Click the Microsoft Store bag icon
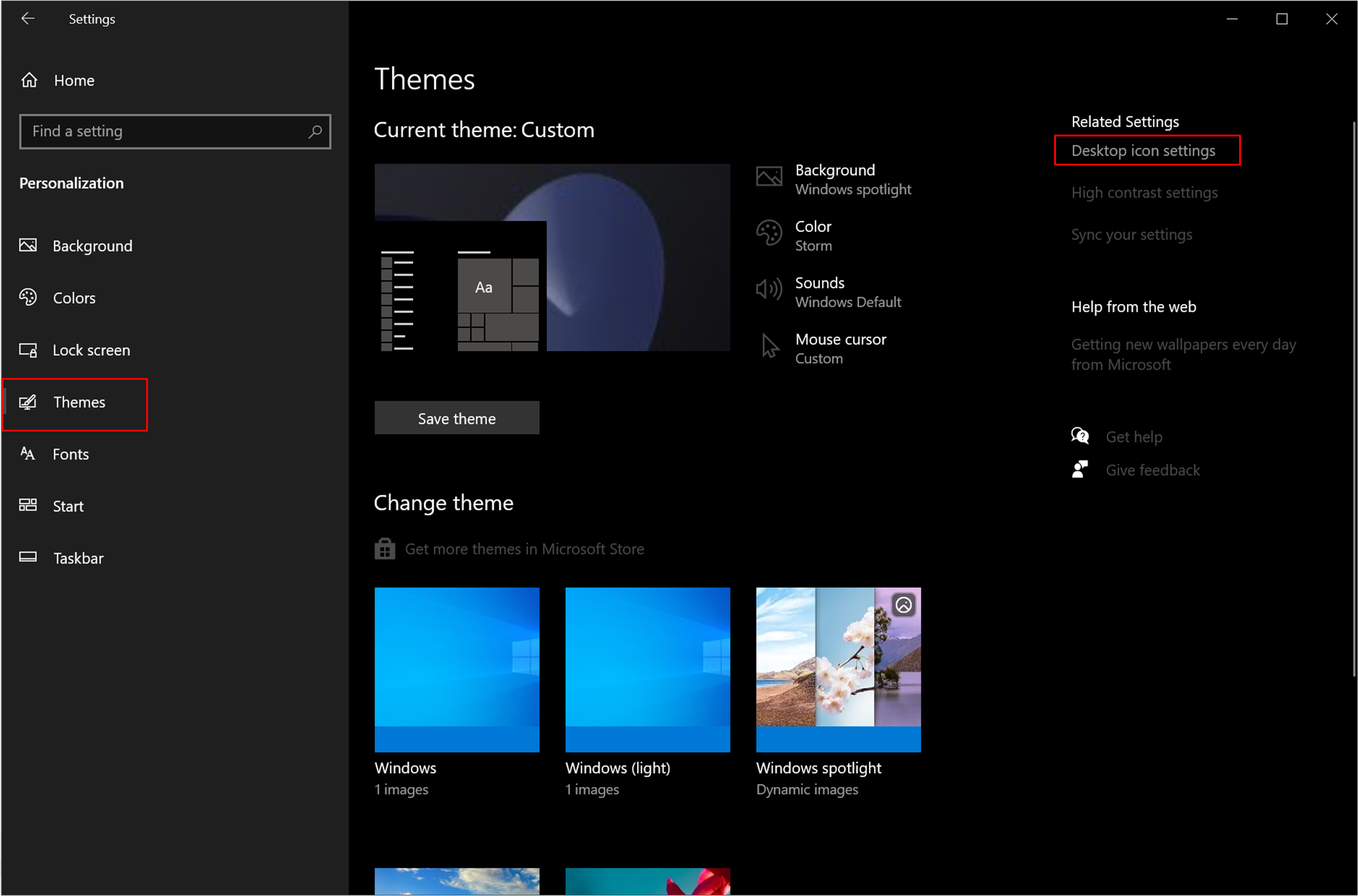The height and width of the screenshot is (896, 1358). pyautogui.click(x=384, y=549)
